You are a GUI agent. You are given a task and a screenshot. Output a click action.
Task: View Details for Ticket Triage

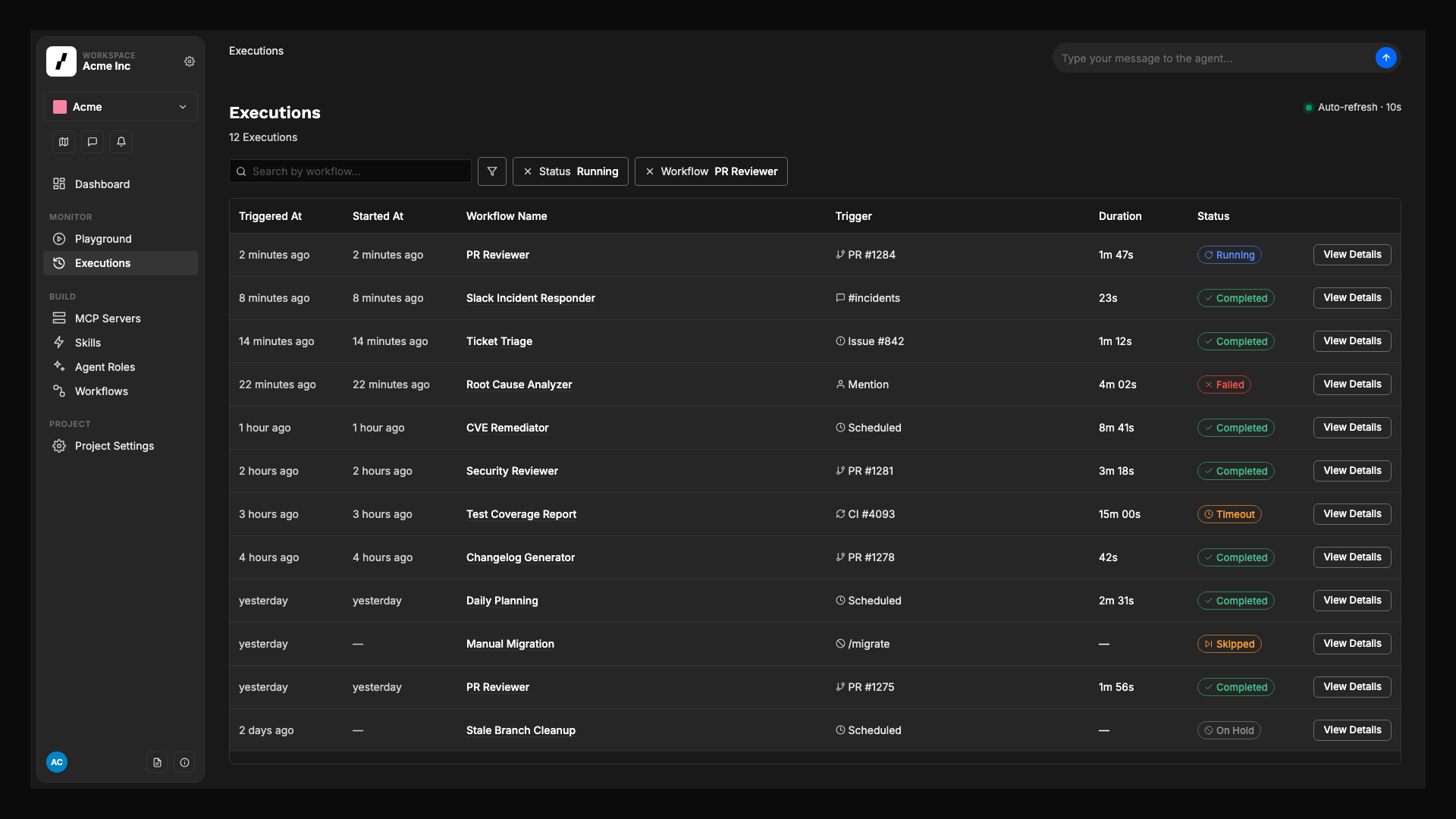1352,341
